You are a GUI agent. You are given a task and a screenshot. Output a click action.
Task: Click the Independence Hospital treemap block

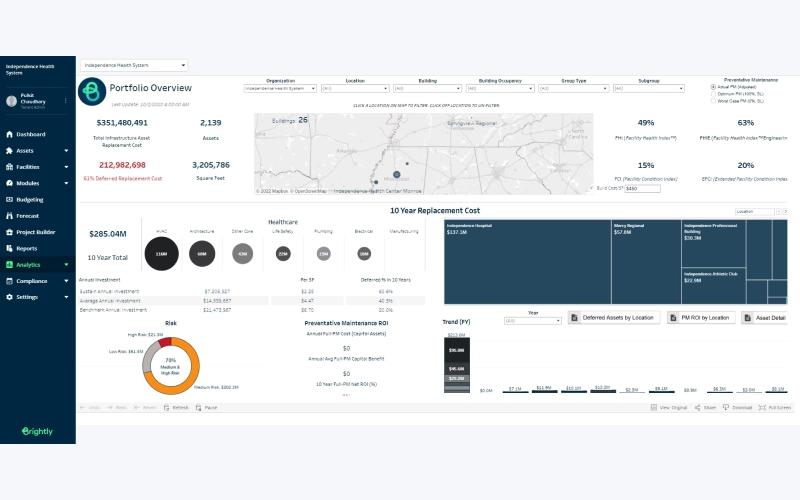click(x=528, y=262)
